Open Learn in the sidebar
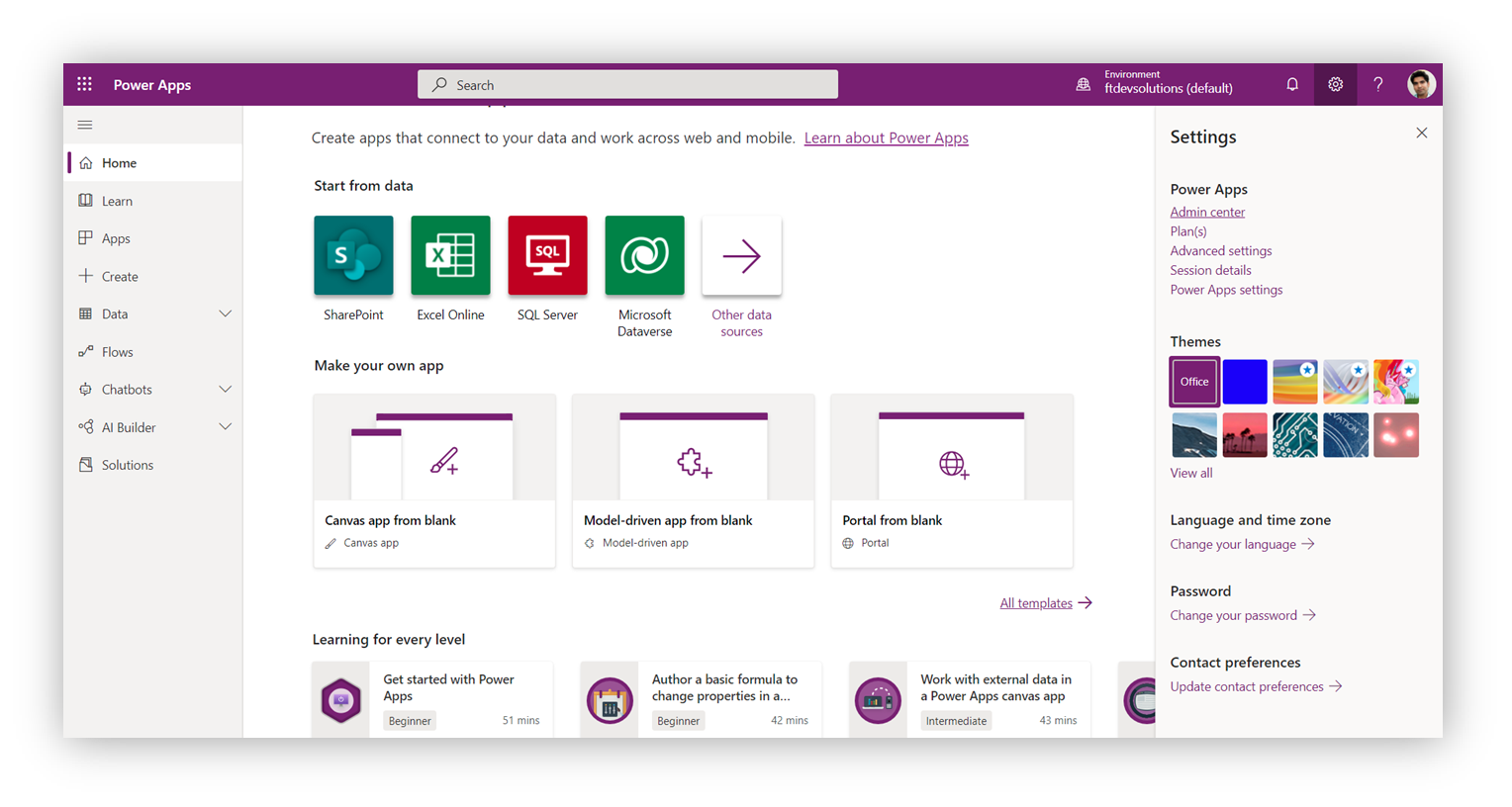 pyautogui.click(x=153, y=201)
